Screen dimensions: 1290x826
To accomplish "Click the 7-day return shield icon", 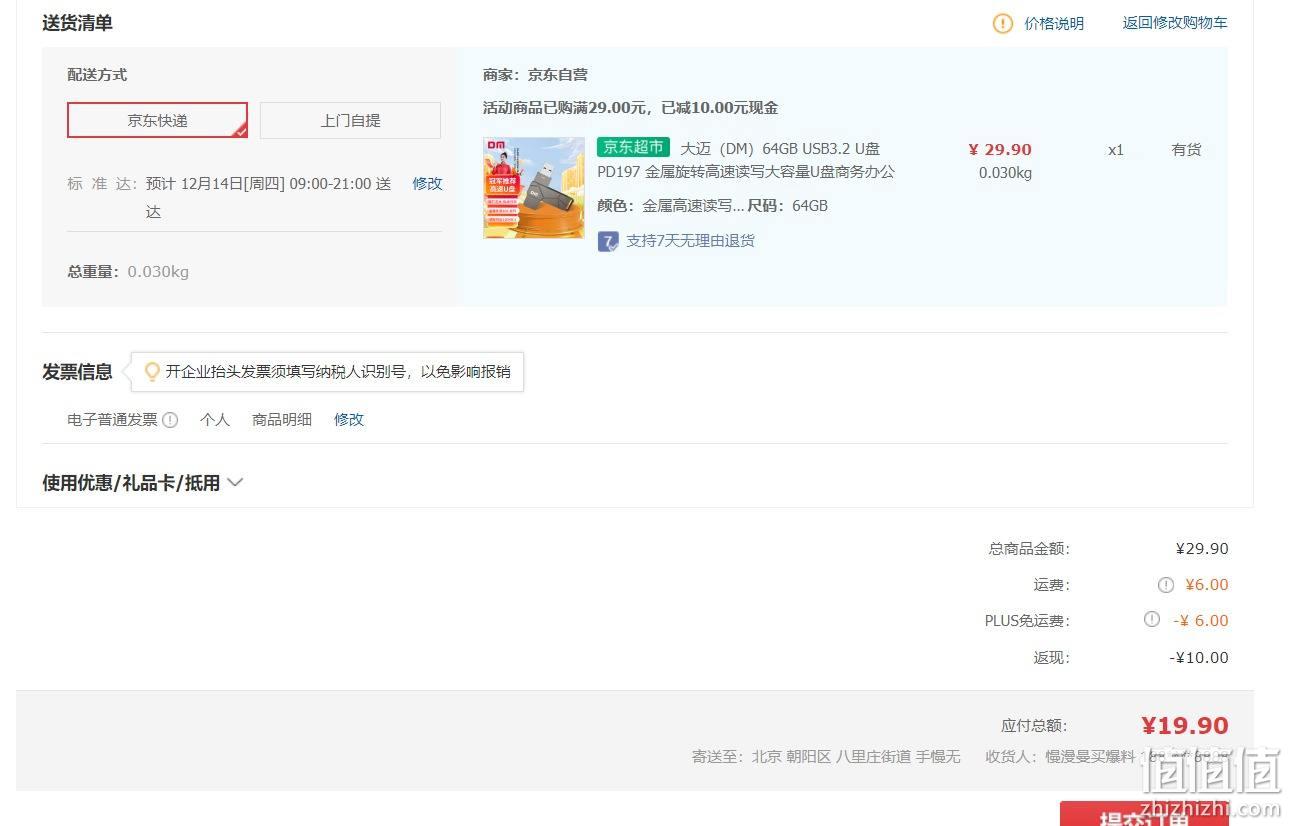I will pos(608,241).
